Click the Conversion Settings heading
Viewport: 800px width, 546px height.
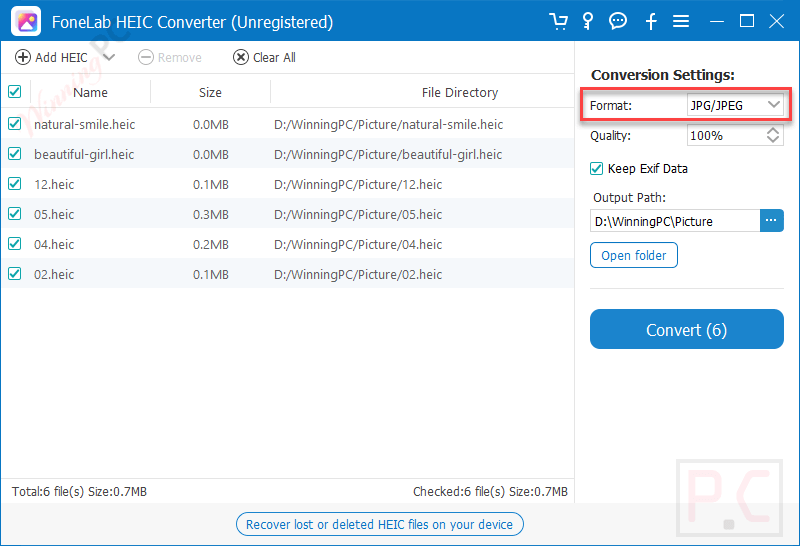pos(663,75)
